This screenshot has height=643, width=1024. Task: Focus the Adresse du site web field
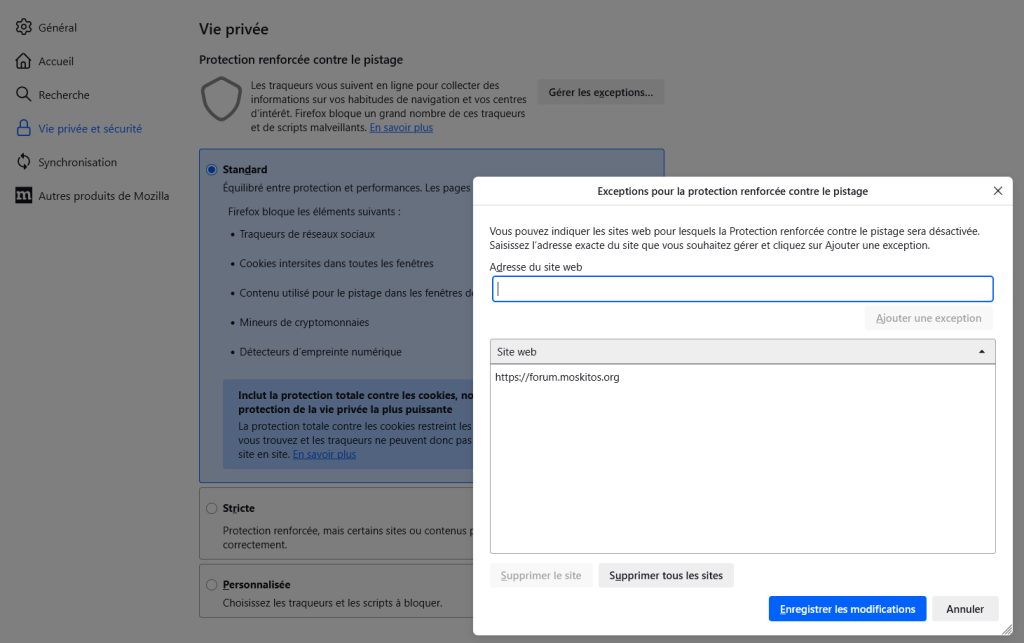742,289
